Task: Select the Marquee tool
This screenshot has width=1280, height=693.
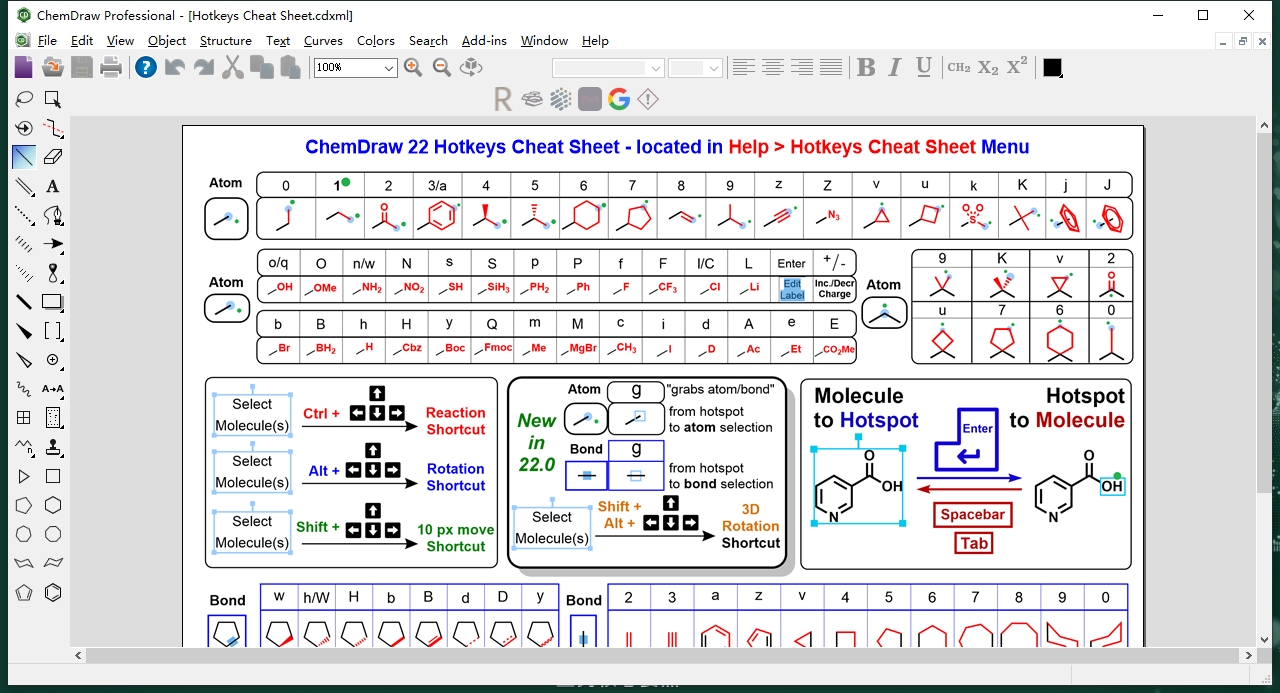Action: (53, 99)
